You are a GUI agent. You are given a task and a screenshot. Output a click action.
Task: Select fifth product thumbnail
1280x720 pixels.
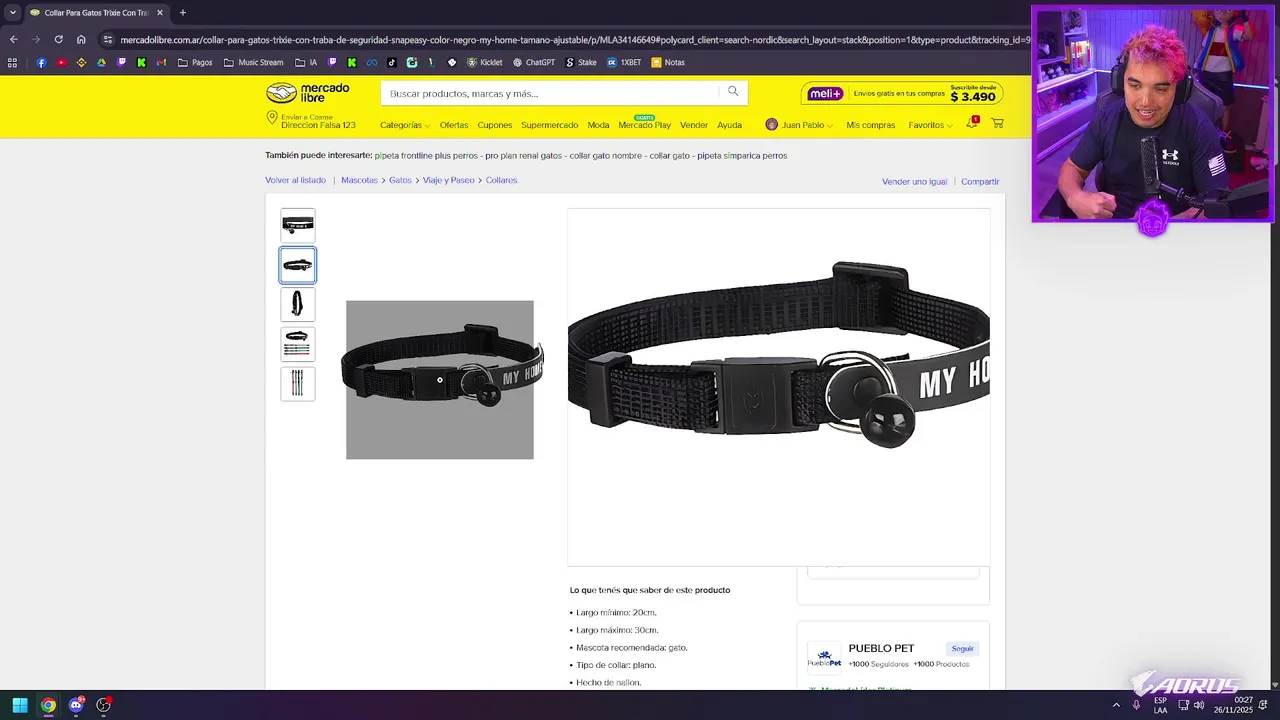tap(298, 384)
